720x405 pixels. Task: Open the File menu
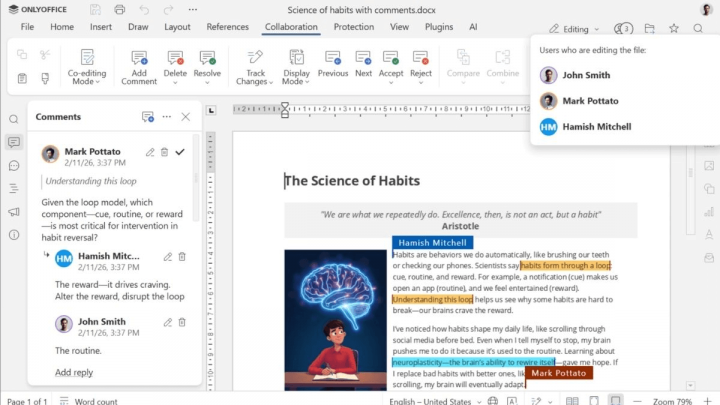[x=27, y=27]
